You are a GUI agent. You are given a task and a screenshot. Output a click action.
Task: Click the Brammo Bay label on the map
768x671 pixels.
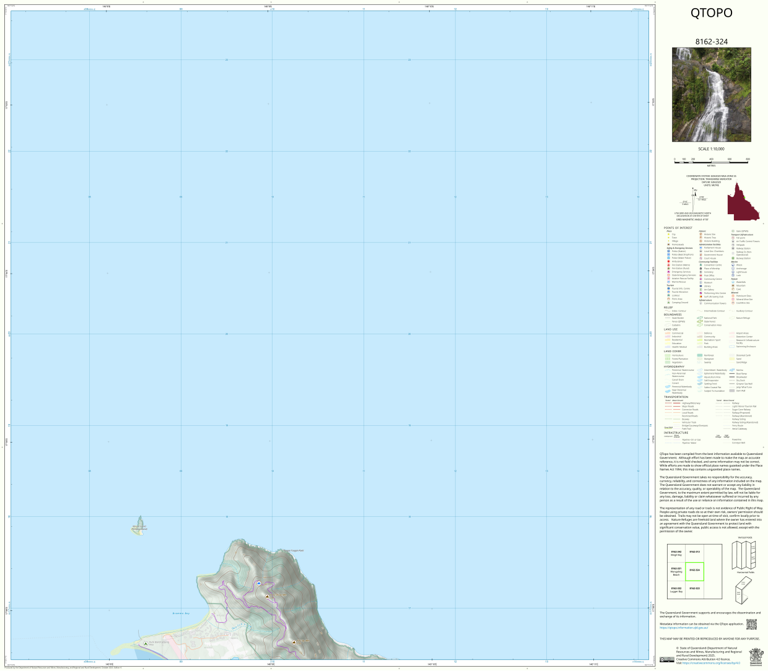tap(181, 613)
